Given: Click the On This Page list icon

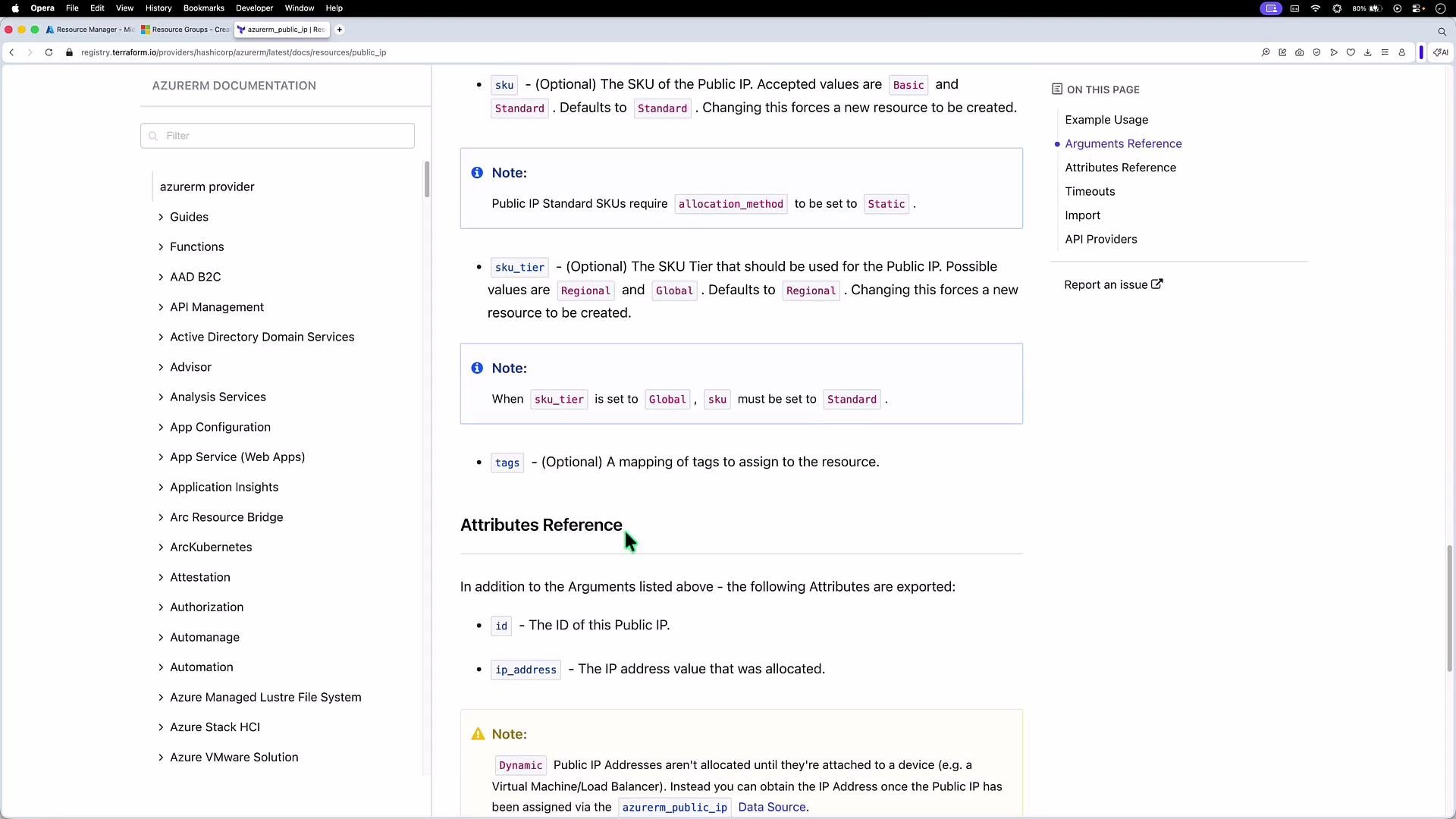Looking at the screenshot, I should click(x=1057, y=89).
